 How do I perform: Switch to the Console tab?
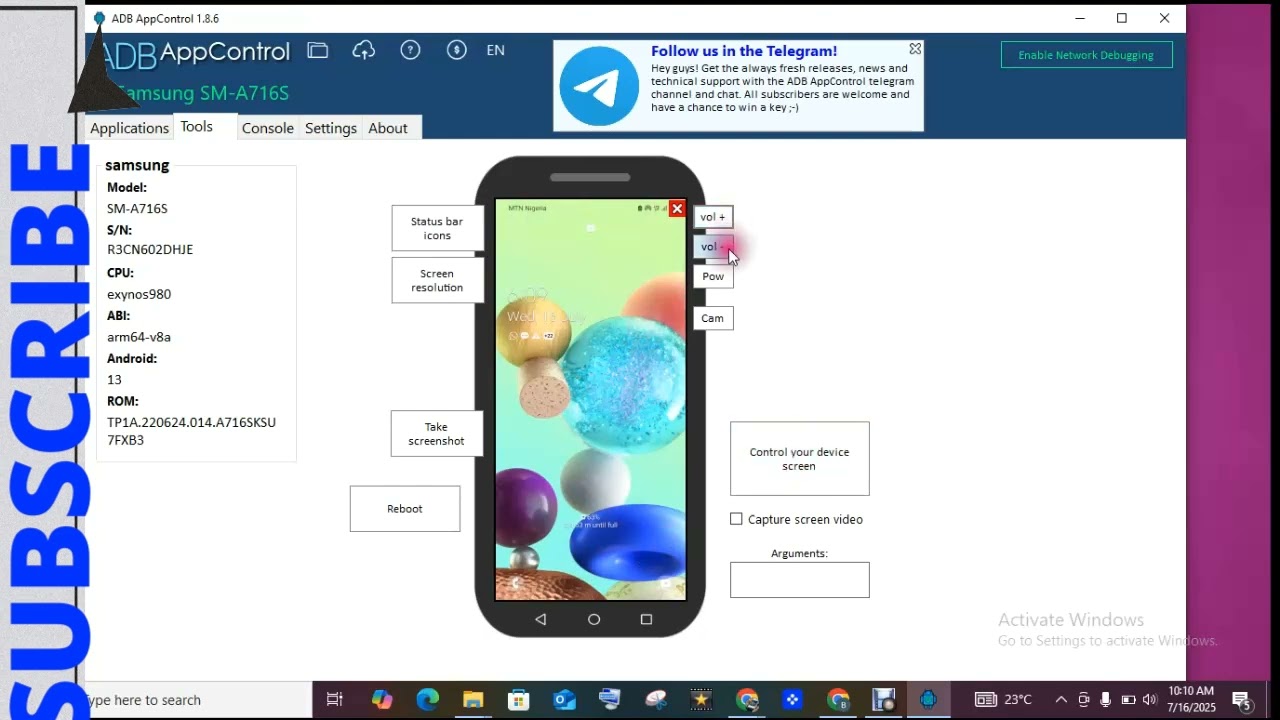[268, 128]
